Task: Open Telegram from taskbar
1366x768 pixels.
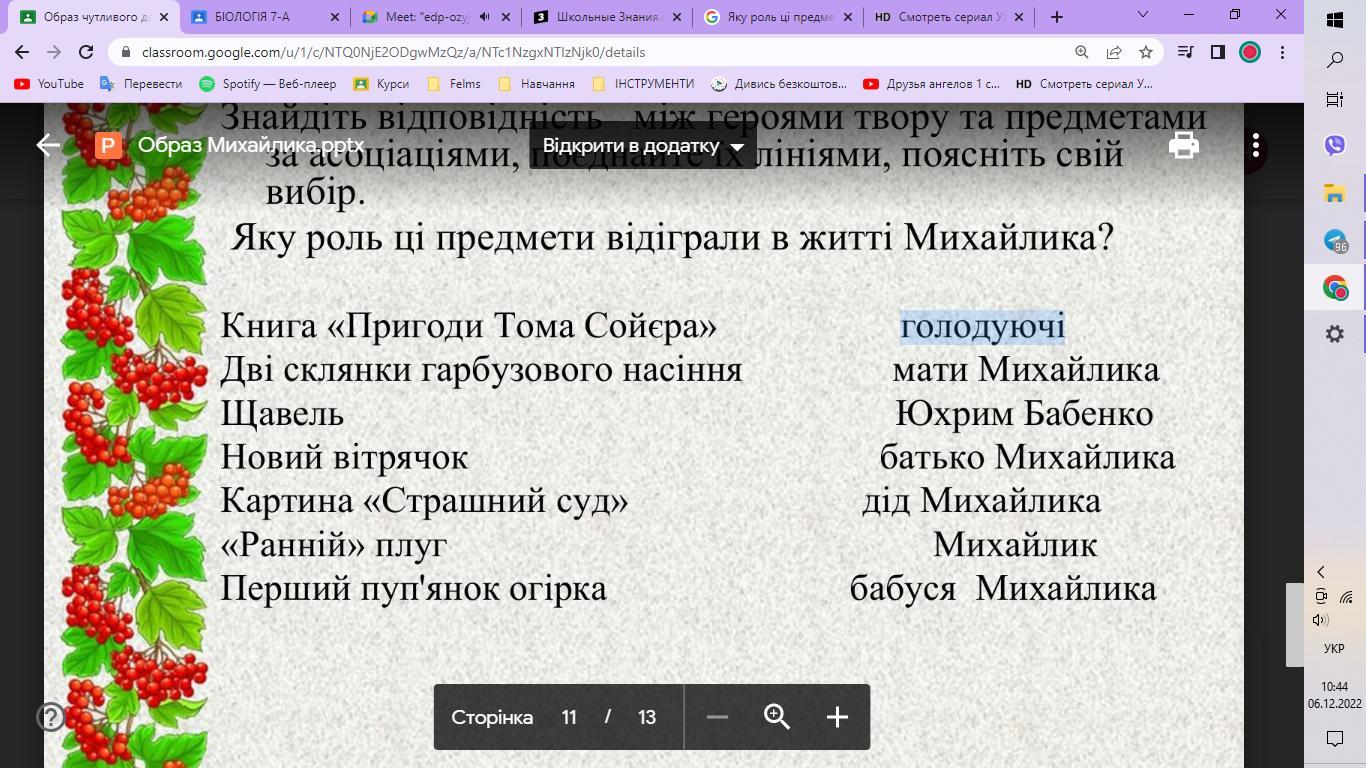Action: click(x=1335, y=241)
